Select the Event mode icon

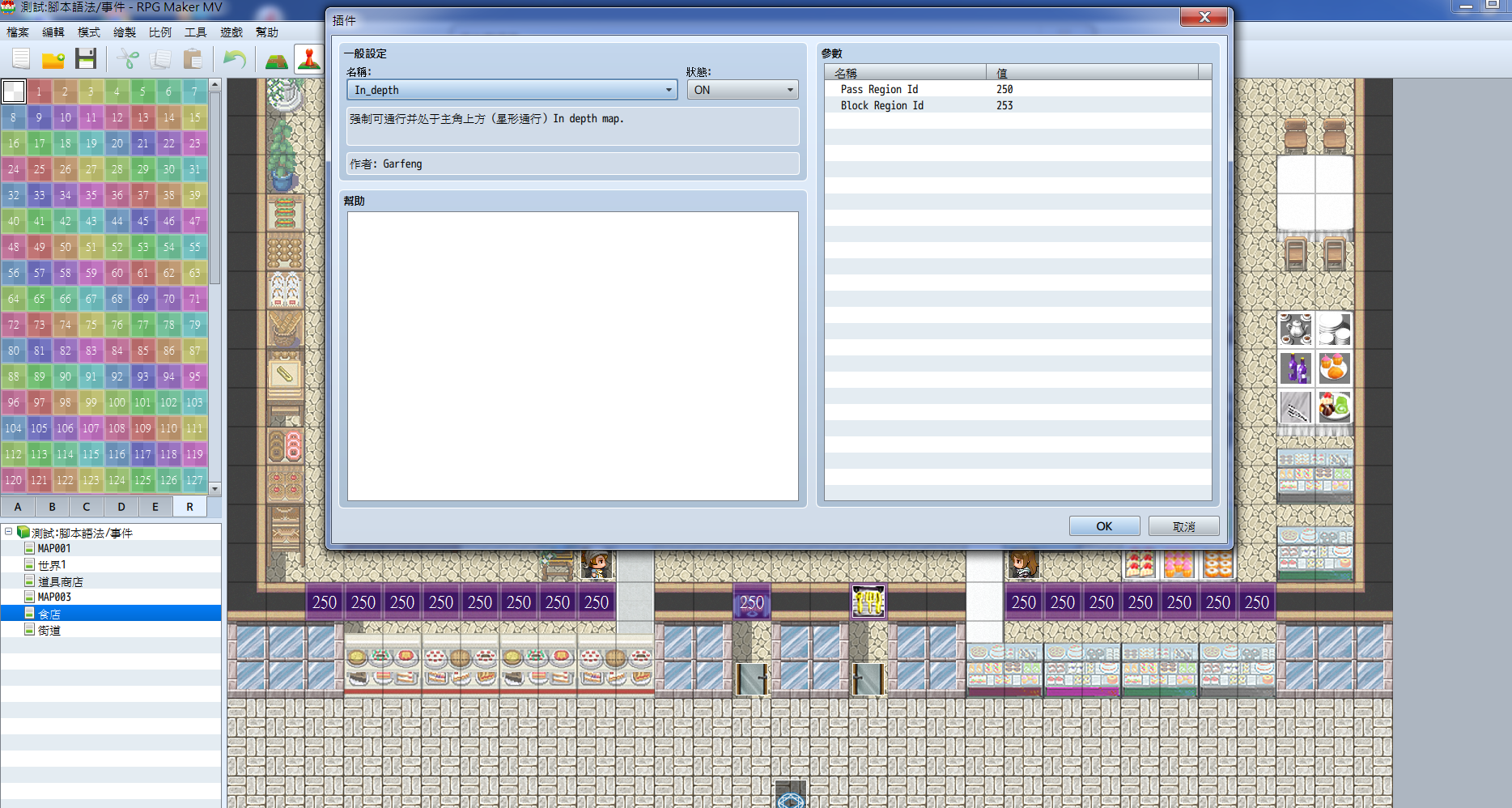click(x=308, y=59)
